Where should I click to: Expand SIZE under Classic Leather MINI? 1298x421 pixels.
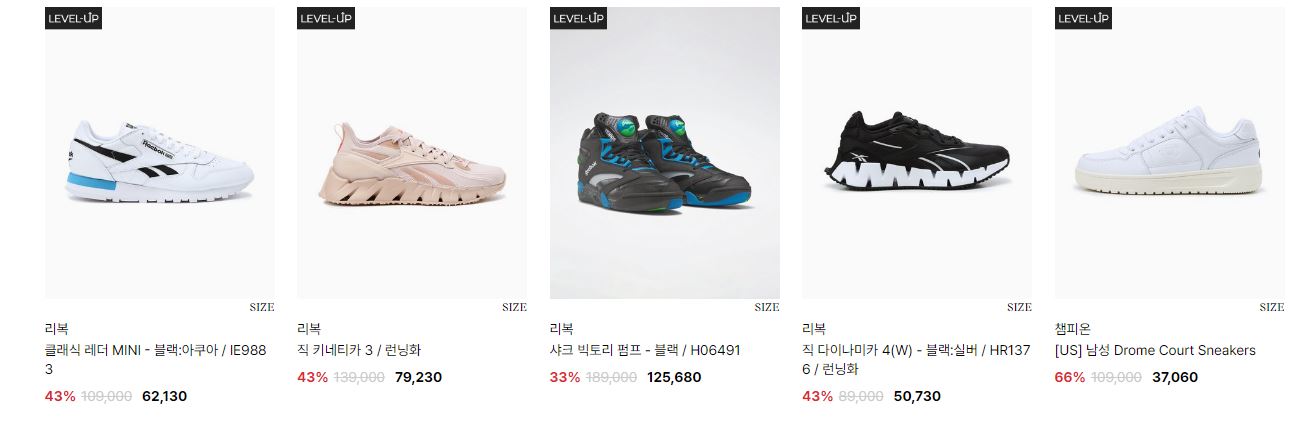pos(262,308)
